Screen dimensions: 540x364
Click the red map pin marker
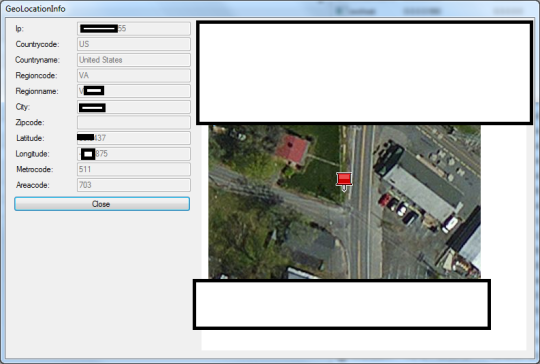[344, 182]
